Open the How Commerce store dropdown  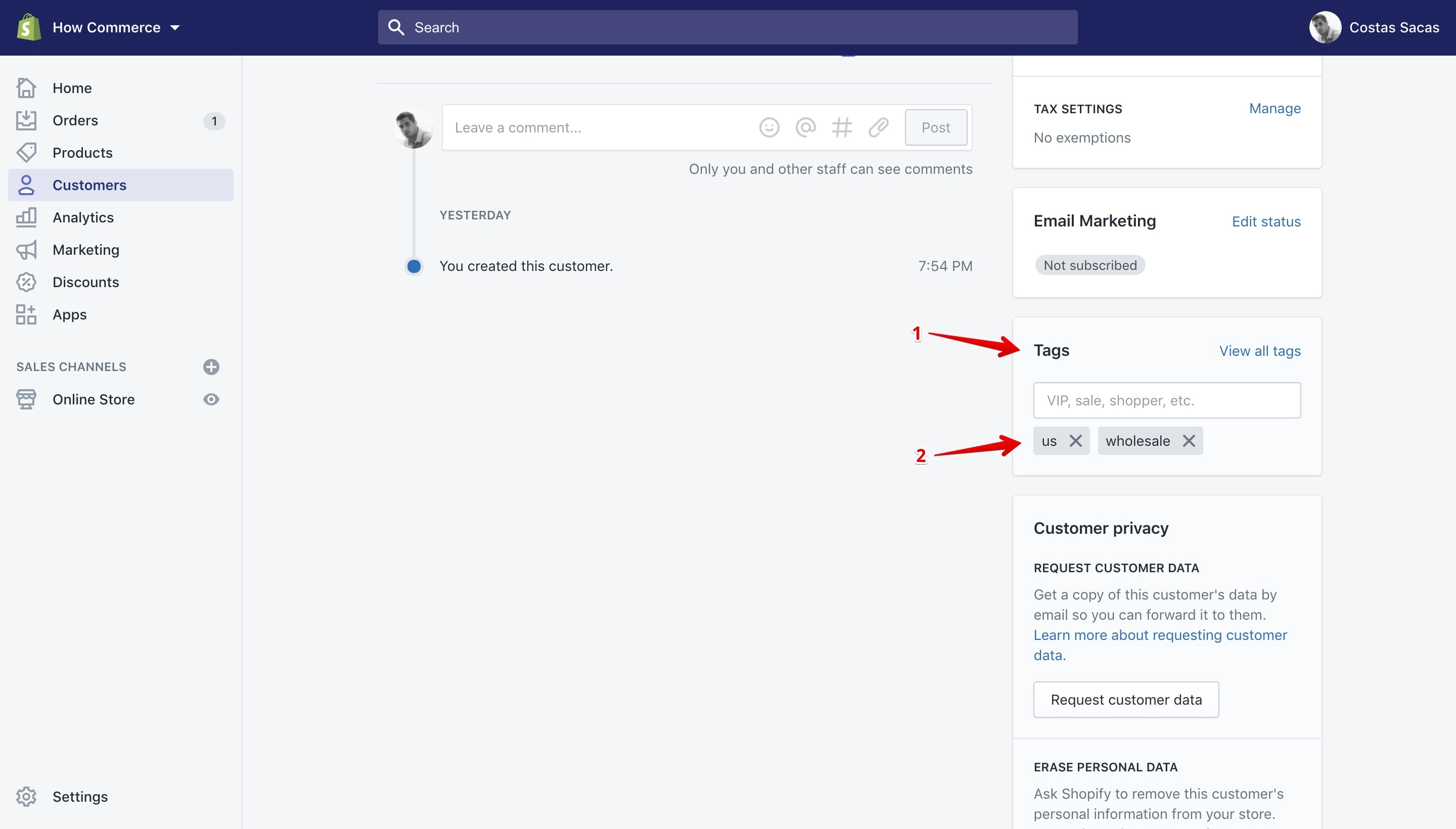(x=116, y=27)
